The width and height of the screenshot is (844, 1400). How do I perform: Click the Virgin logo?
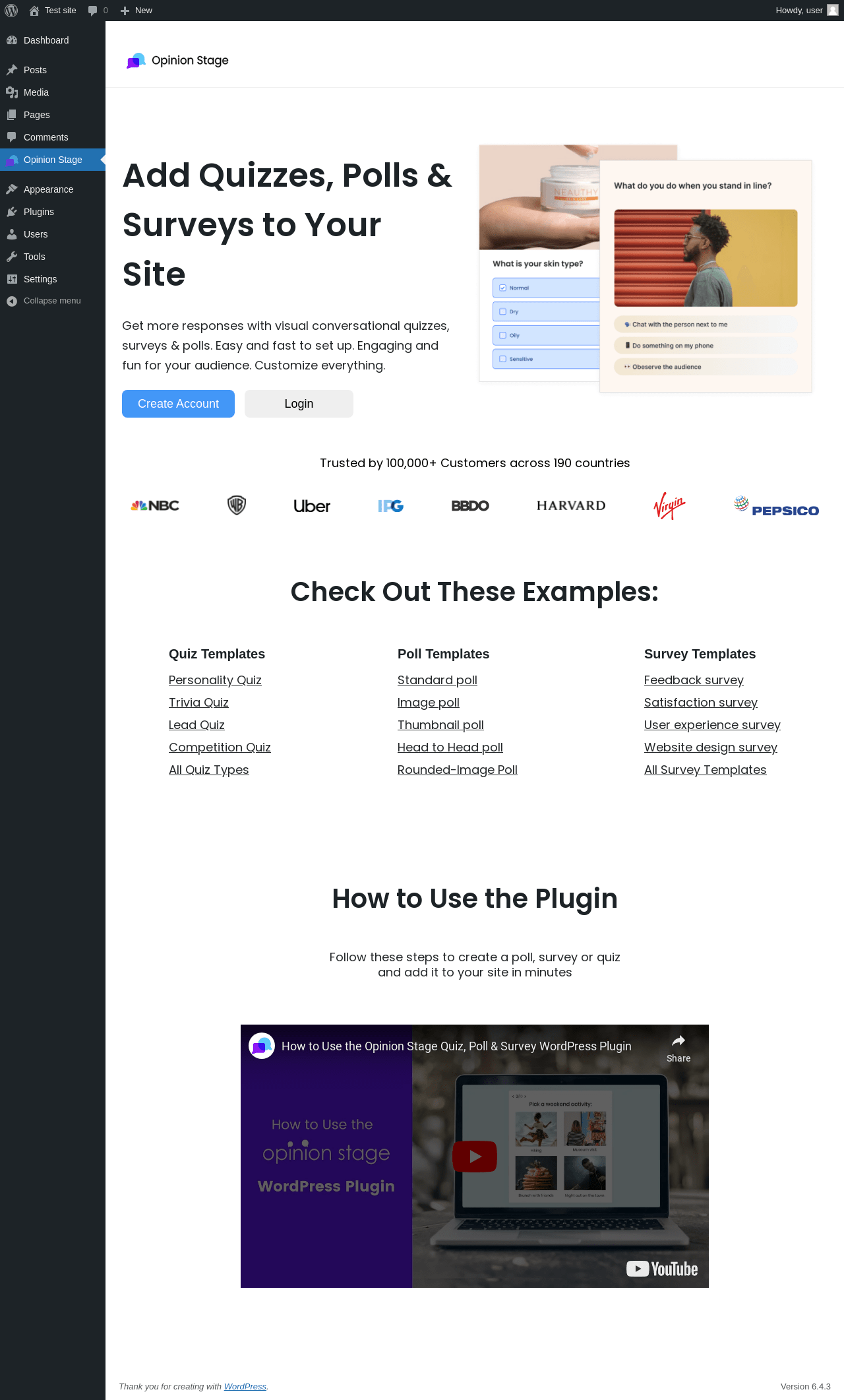[x=669, y=506]
